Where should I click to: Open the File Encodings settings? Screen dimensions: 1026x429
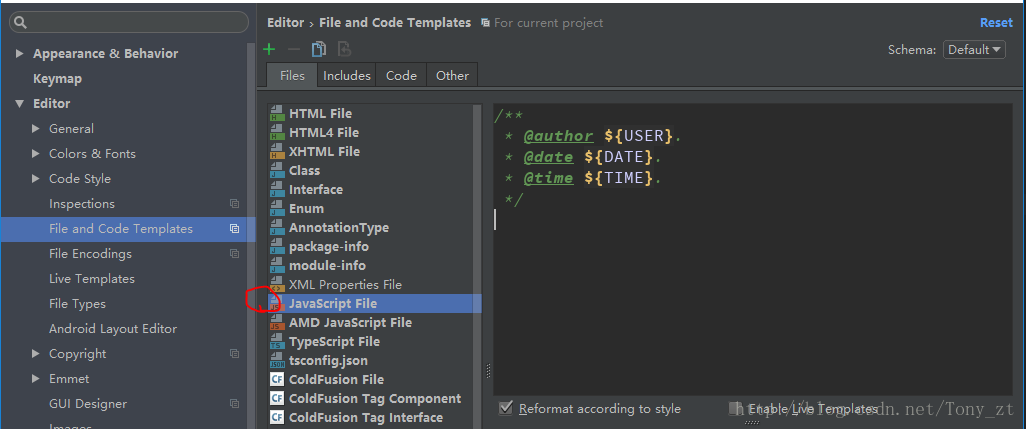pyautogui.click(x=90, y=254)
